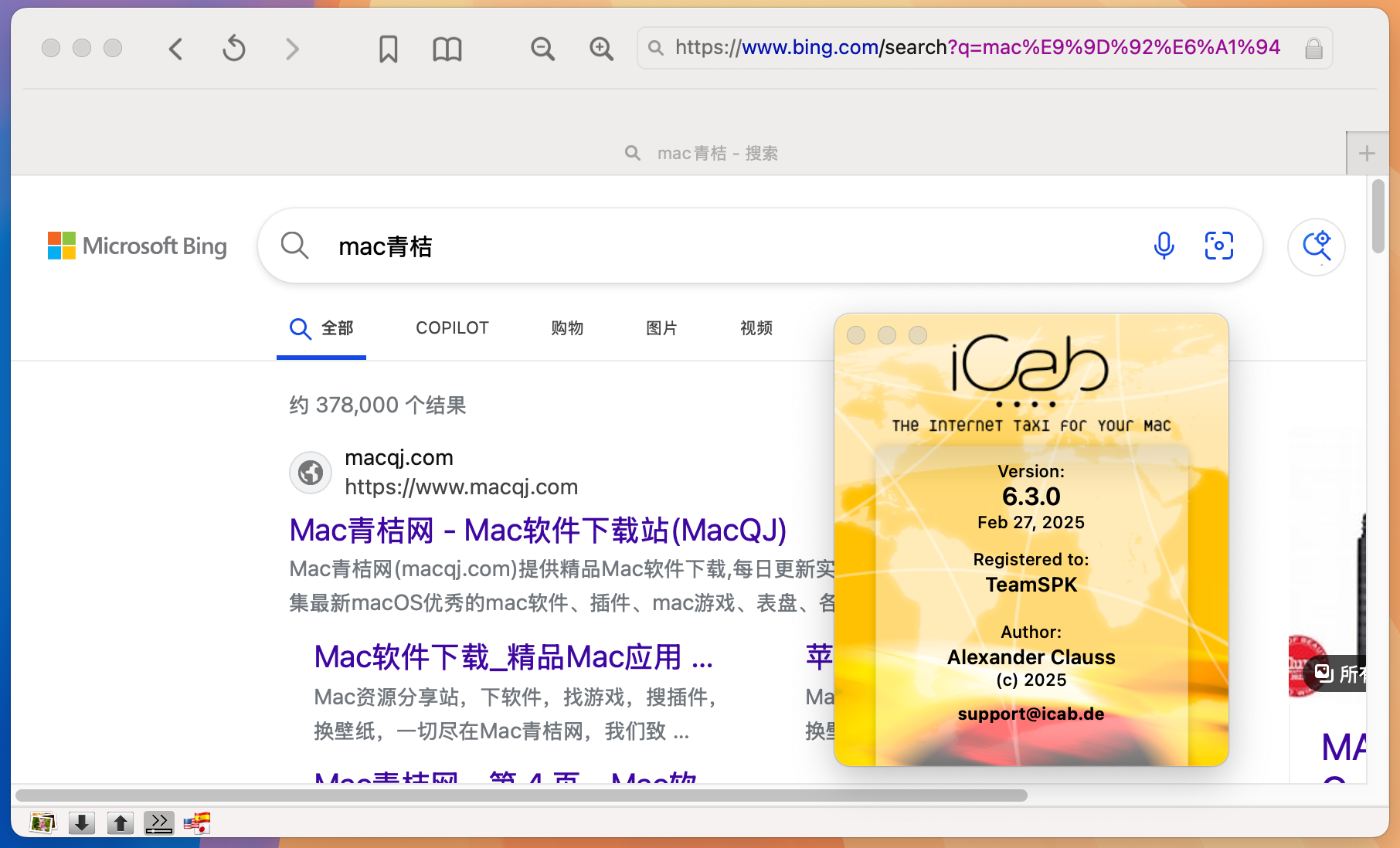Click the version number 6.3.0 text
This screenshot has width=1400, height=848.
[1031, 497]
